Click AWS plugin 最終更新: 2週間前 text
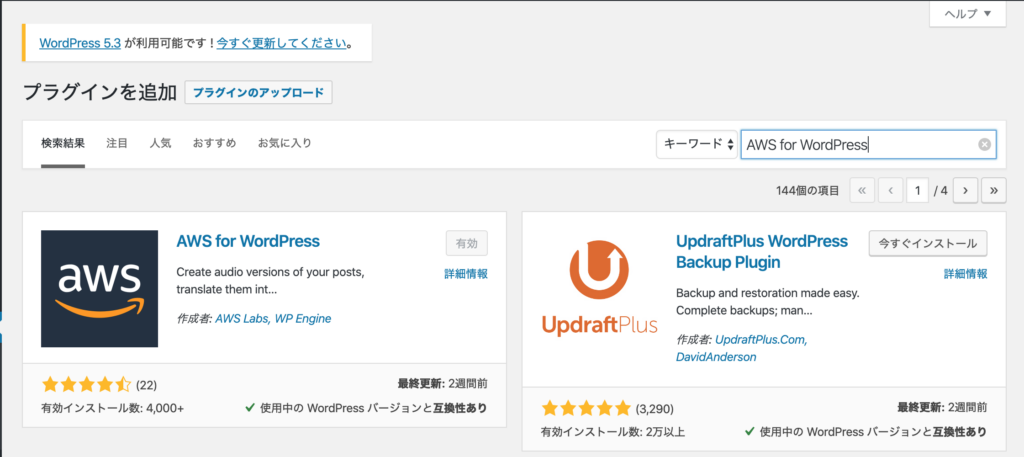This screenshot has width=1024, height=457. coord(442,383)
